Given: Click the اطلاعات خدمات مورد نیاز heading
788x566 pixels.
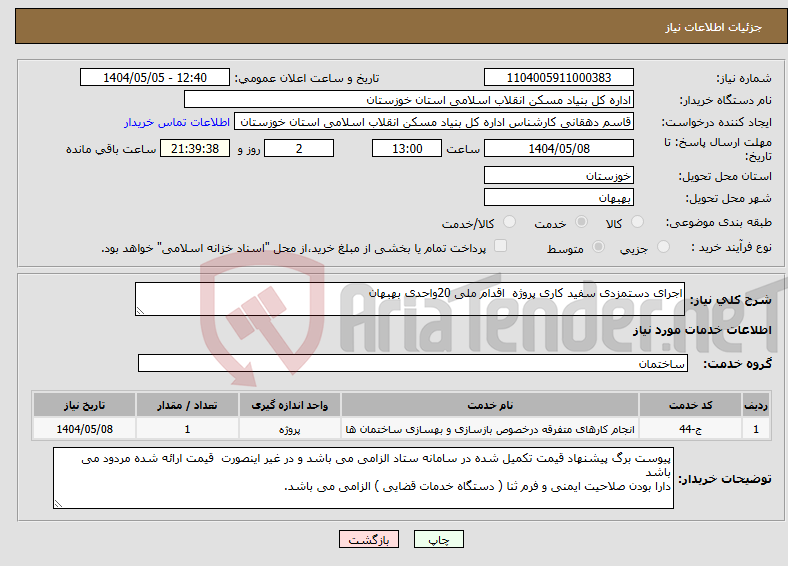Looking at the screenshot, I should (x=702, y=330).
